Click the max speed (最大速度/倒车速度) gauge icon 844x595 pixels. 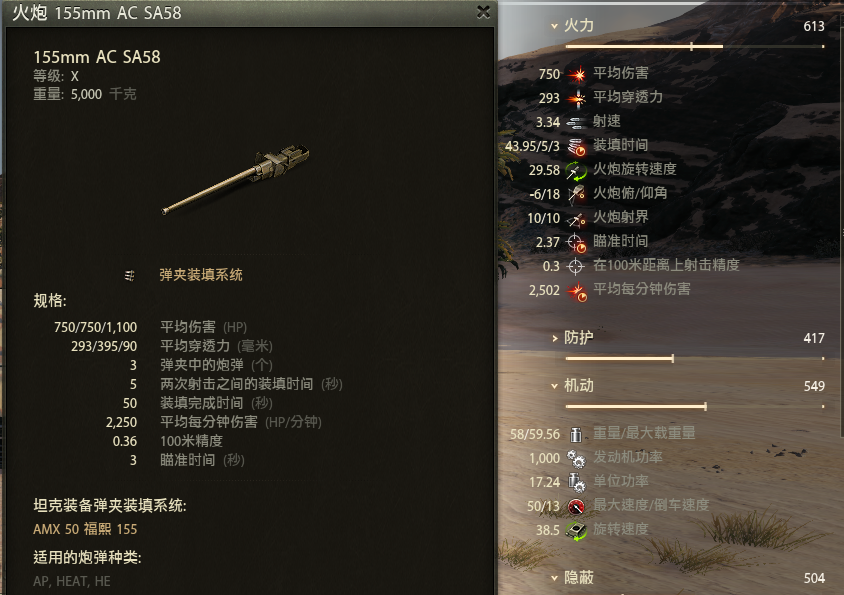click(576, 506)
